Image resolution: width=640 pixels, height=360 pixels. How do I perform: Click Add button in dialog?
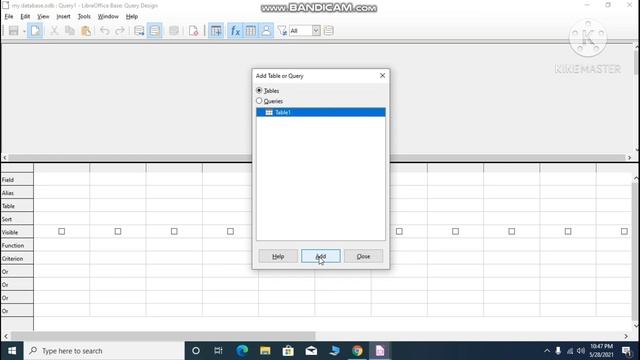(x=321, y=256)
